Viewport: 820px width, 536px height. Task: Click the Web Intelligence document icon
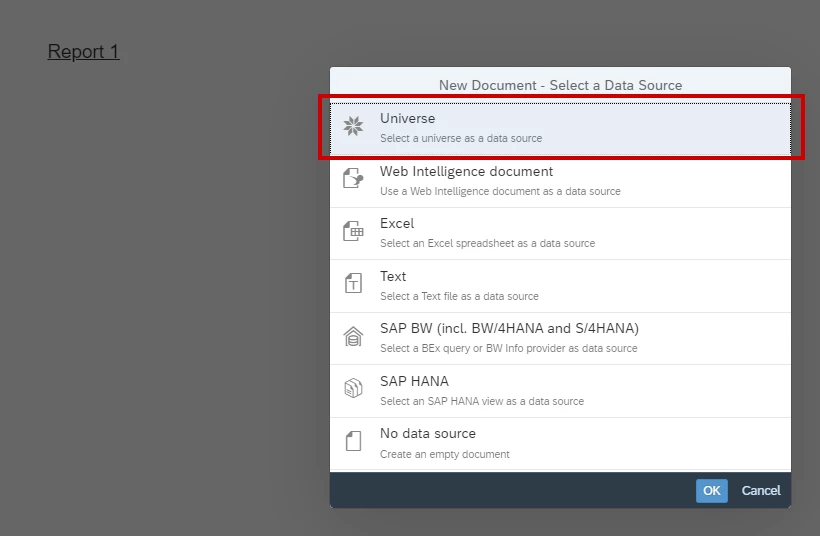353,178
